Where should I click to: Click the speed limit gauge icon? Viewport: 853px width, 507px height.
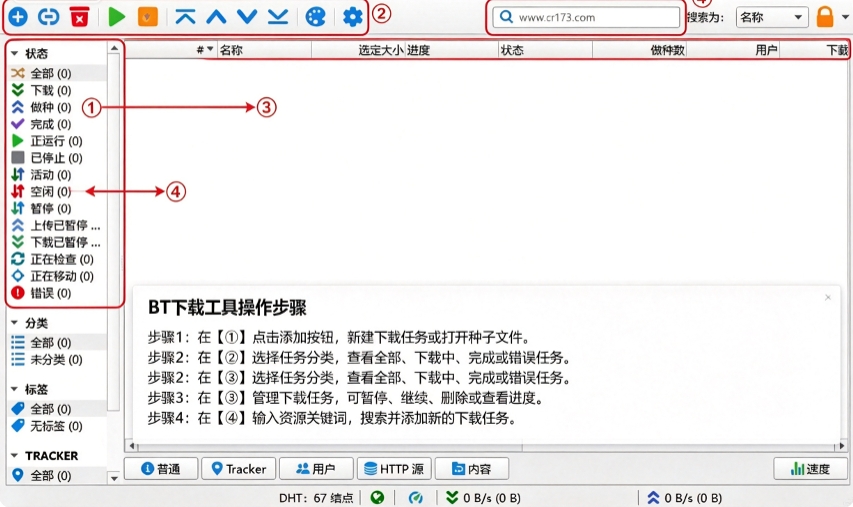click(x=416, y=497)
